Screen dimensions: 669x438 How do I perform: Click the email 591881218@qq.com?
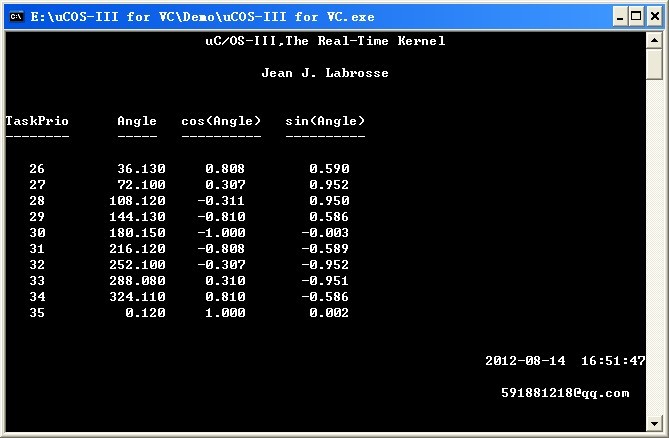click(565, 393)
